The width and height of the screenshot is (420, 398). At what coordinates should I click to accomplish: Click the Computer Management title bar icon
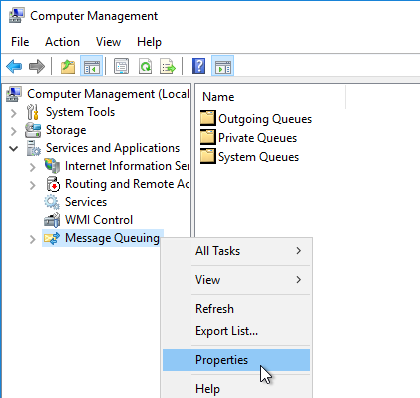click(x=17, y=15)
